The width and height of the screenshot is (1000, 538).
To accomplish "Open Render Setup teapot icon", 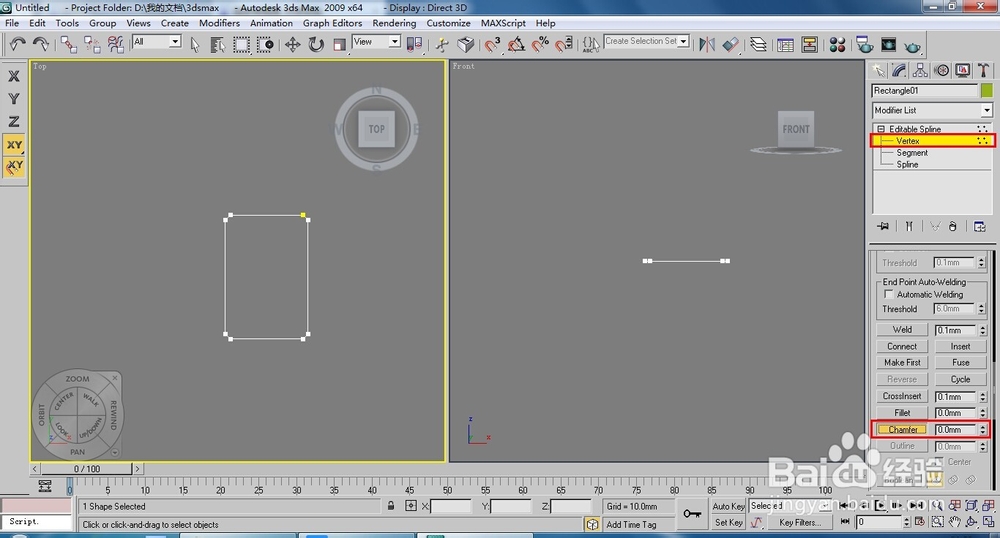I will 865,45.
